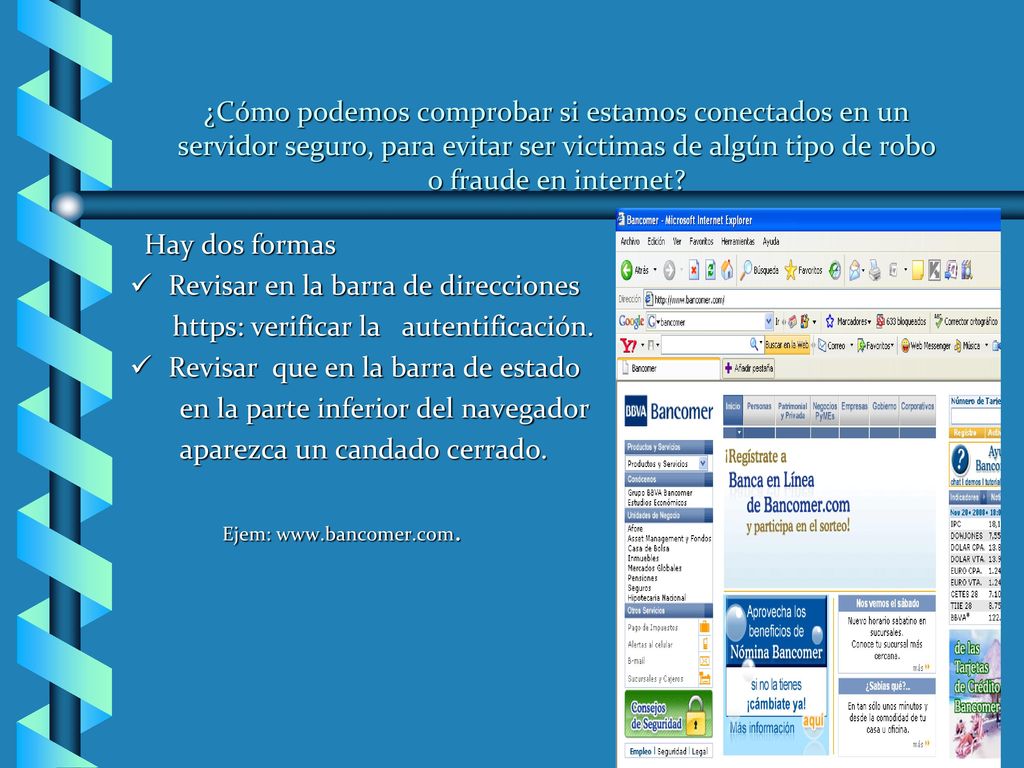Click the Alertas al celular phone icon
The image size is (1024, 768).
click(x=705, y=645)
